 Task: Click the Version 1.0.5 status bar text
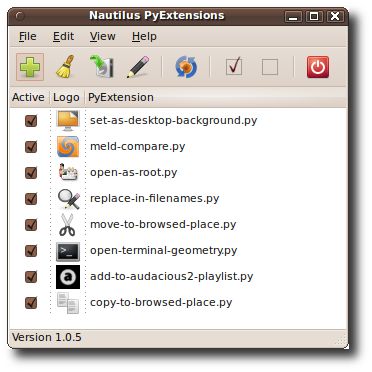pos(47,337)
